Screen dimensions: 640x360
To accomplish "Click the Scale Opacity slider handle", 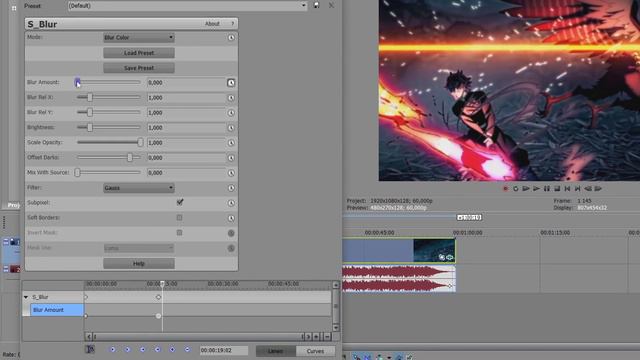I will tap(140, 142).
